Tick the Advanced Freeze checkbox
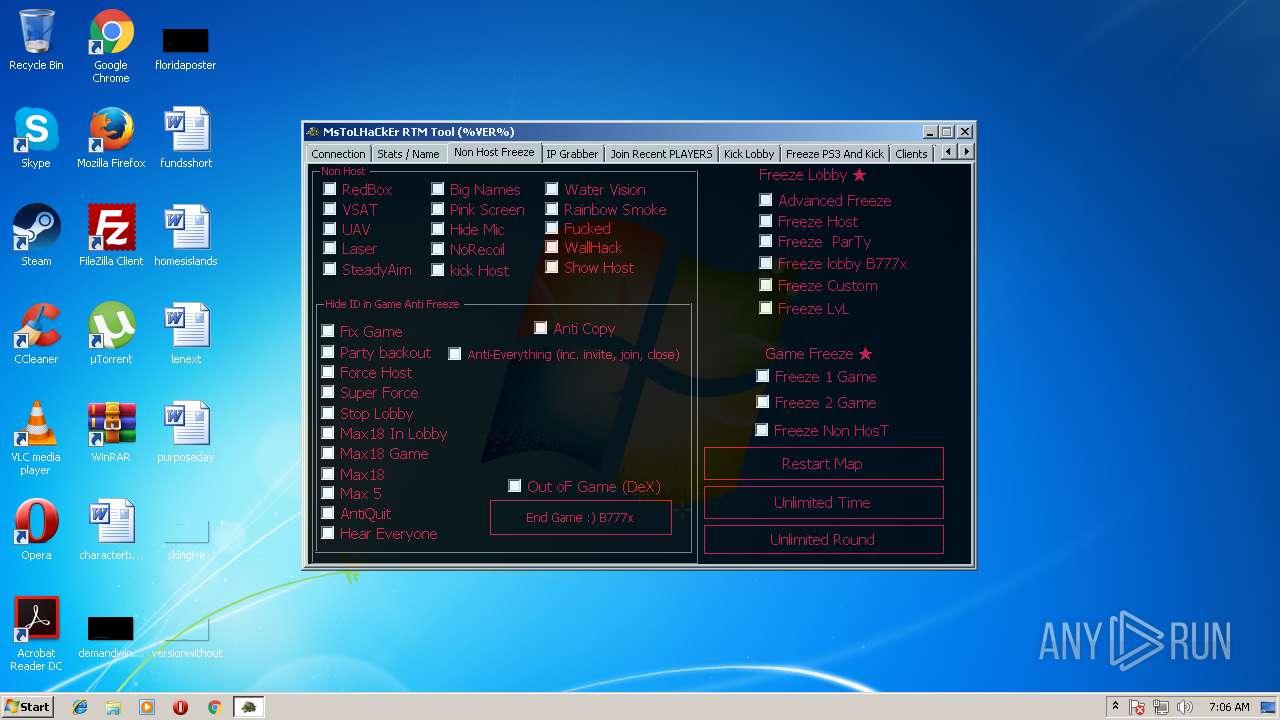The width and height of the screenshot is (1280, 720). click(766, 200)
